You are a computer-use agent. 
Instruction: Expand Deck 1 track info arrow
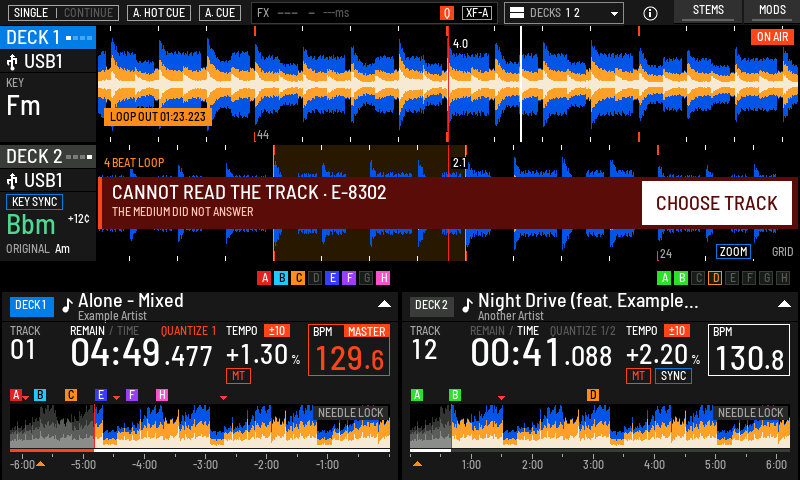tap(384, 304)
